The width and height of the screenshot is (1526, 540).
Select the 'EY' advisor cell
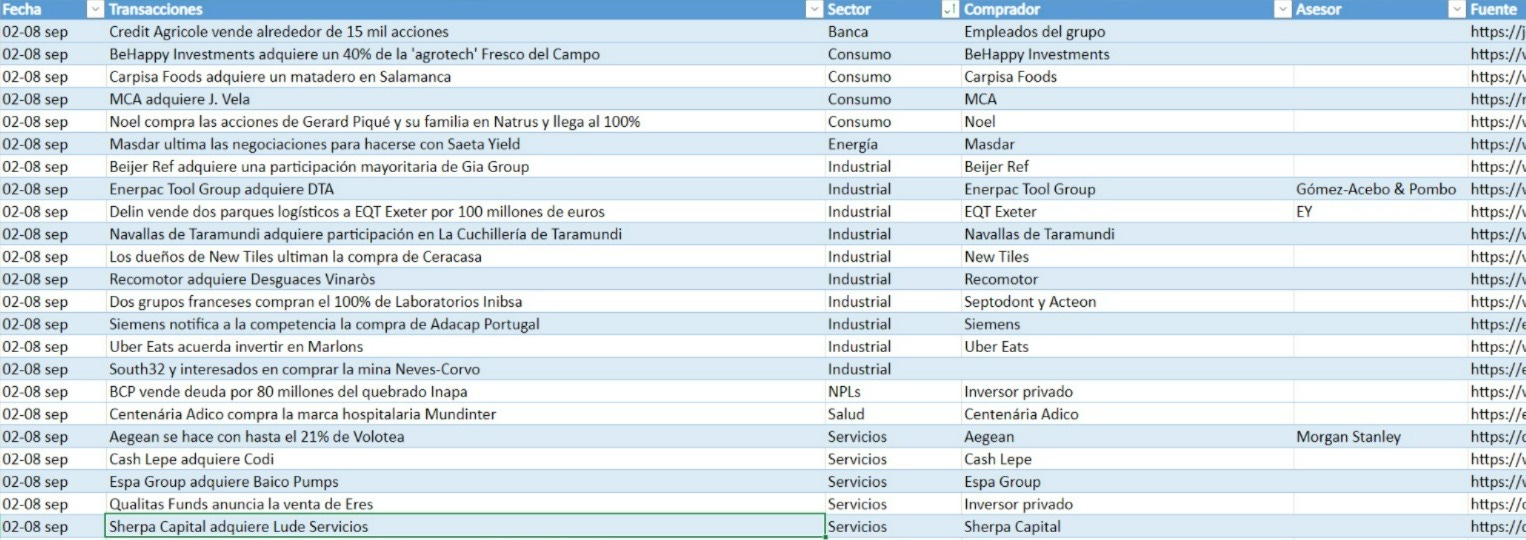[x=1380, y=212]
